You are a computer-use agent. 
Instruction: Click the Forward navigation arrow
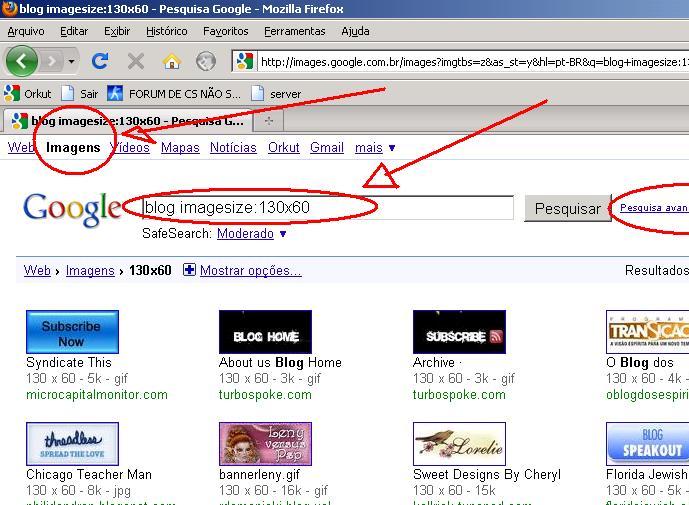52,61
